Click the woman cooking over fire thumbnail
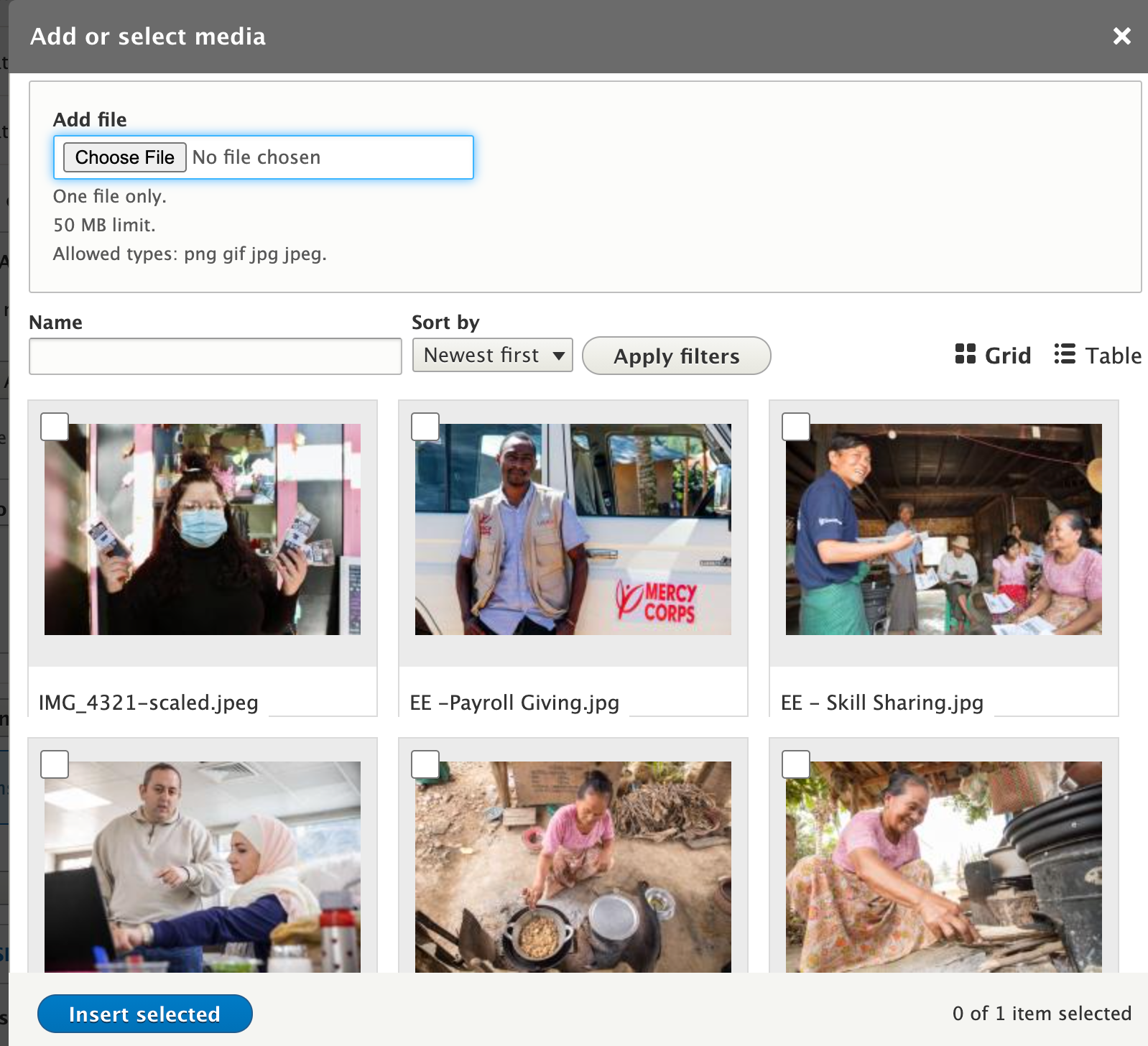The height and width of the screenshot is (1046, 1148). [573, 867]
